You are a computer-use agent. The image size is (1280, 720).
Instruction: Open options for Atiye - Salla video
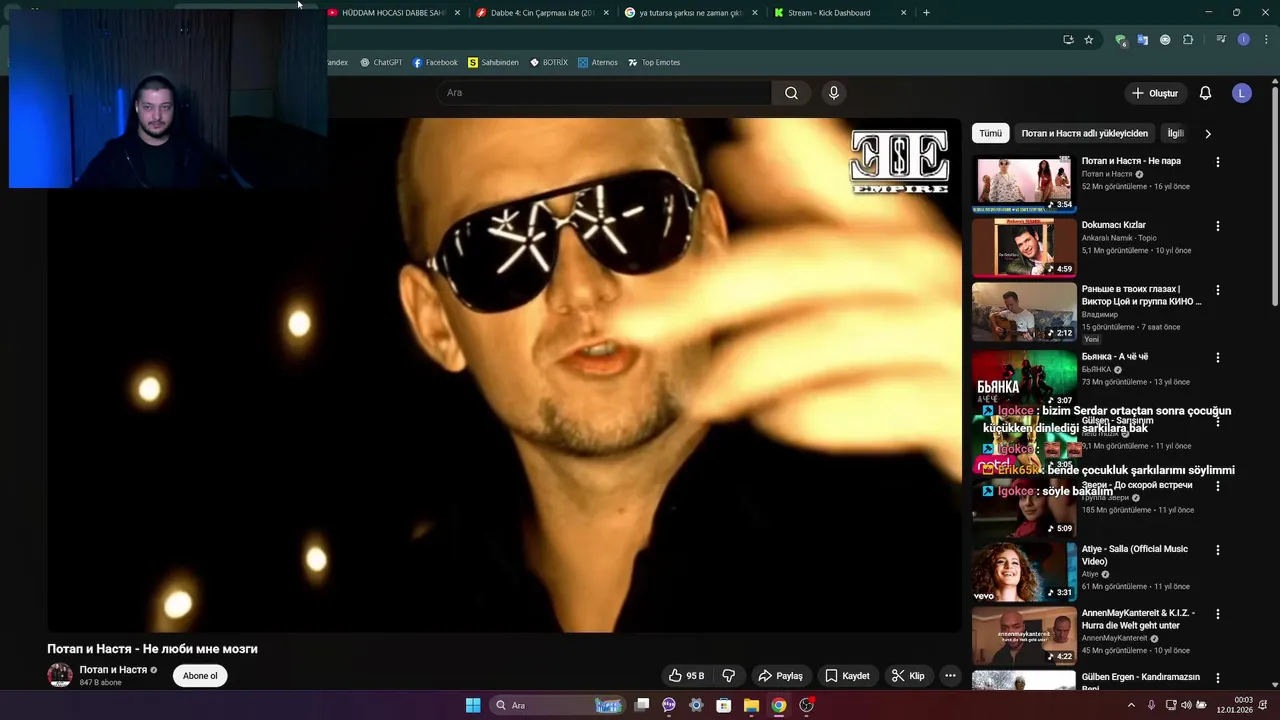coord(1217,550)
